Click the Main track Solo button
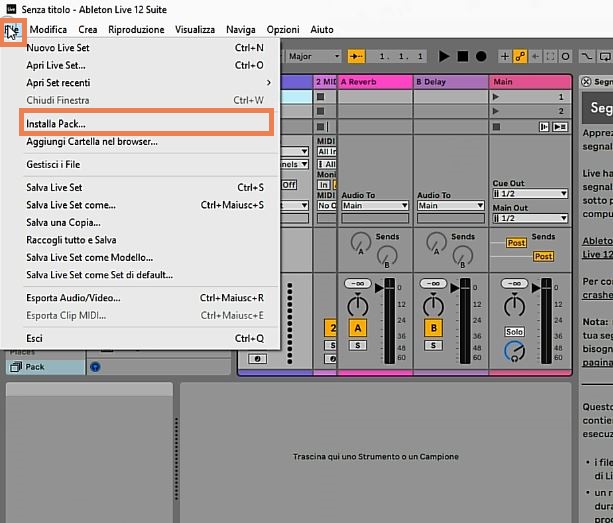613x523 pixels. click(x=514, y=331)
